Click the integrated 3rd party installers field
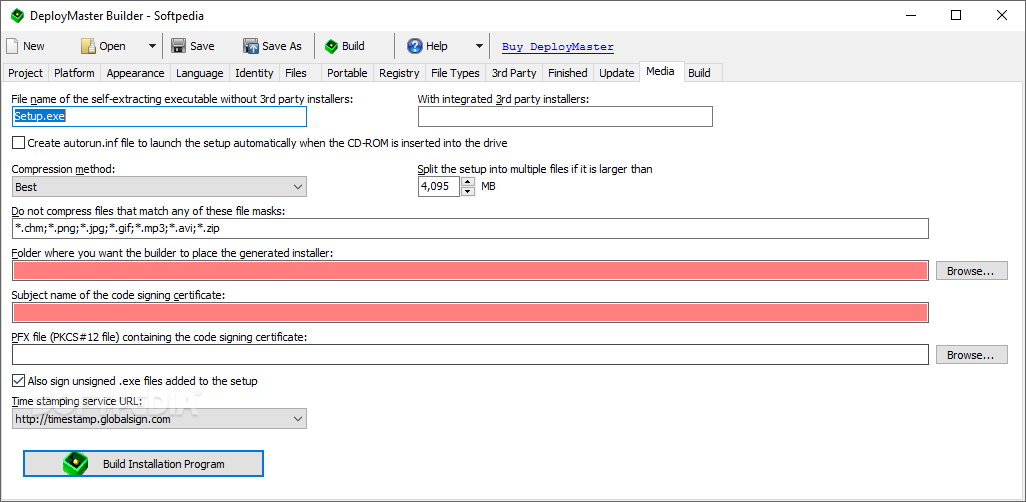Screen dimensions: 1026x502 point(565,117)
